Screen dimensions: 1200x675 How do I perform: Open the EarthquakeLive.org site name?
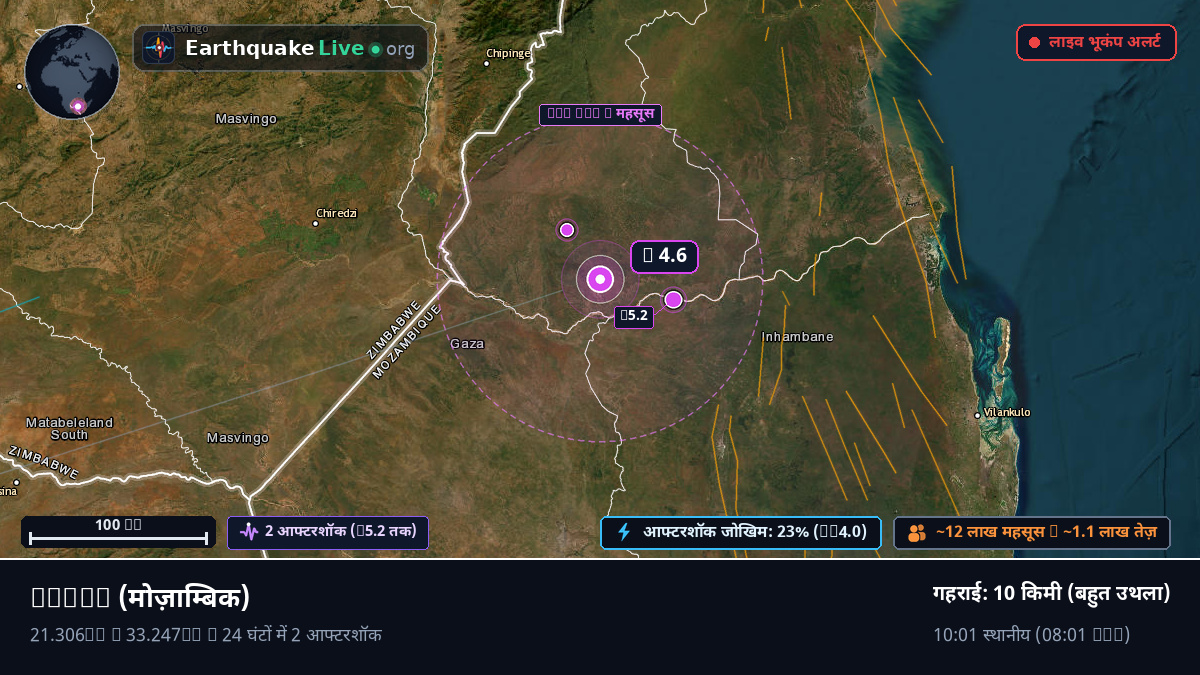(300, 48)
